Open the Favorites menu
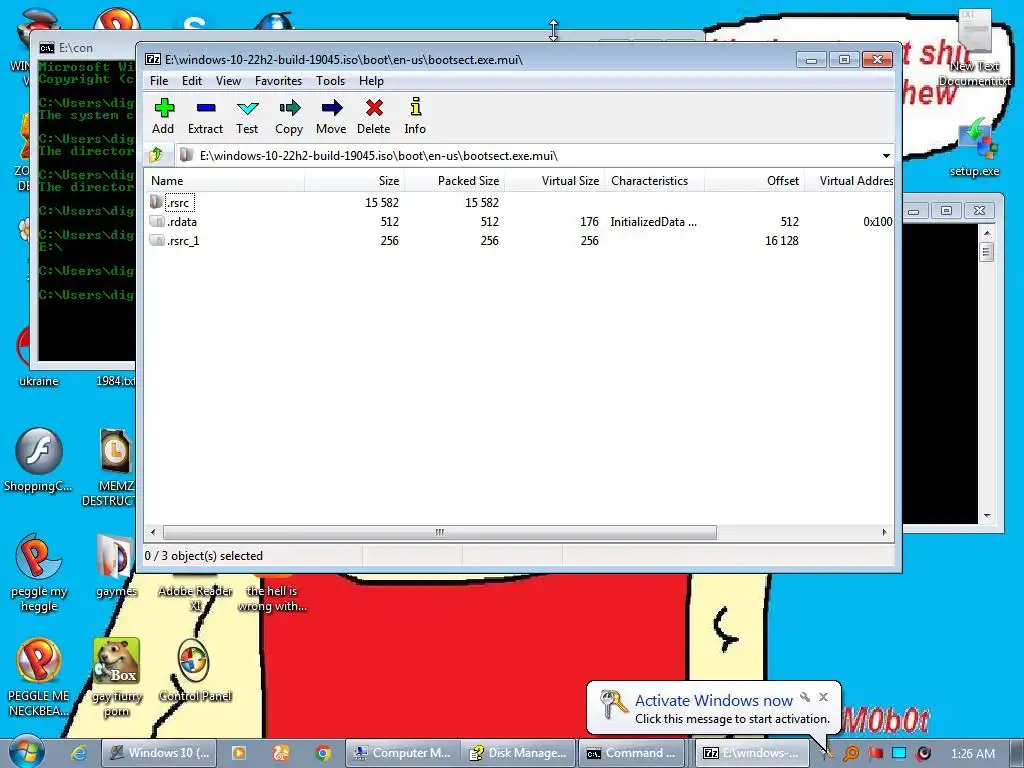The width and height of the screenshot is (1024, 768). 278,81
